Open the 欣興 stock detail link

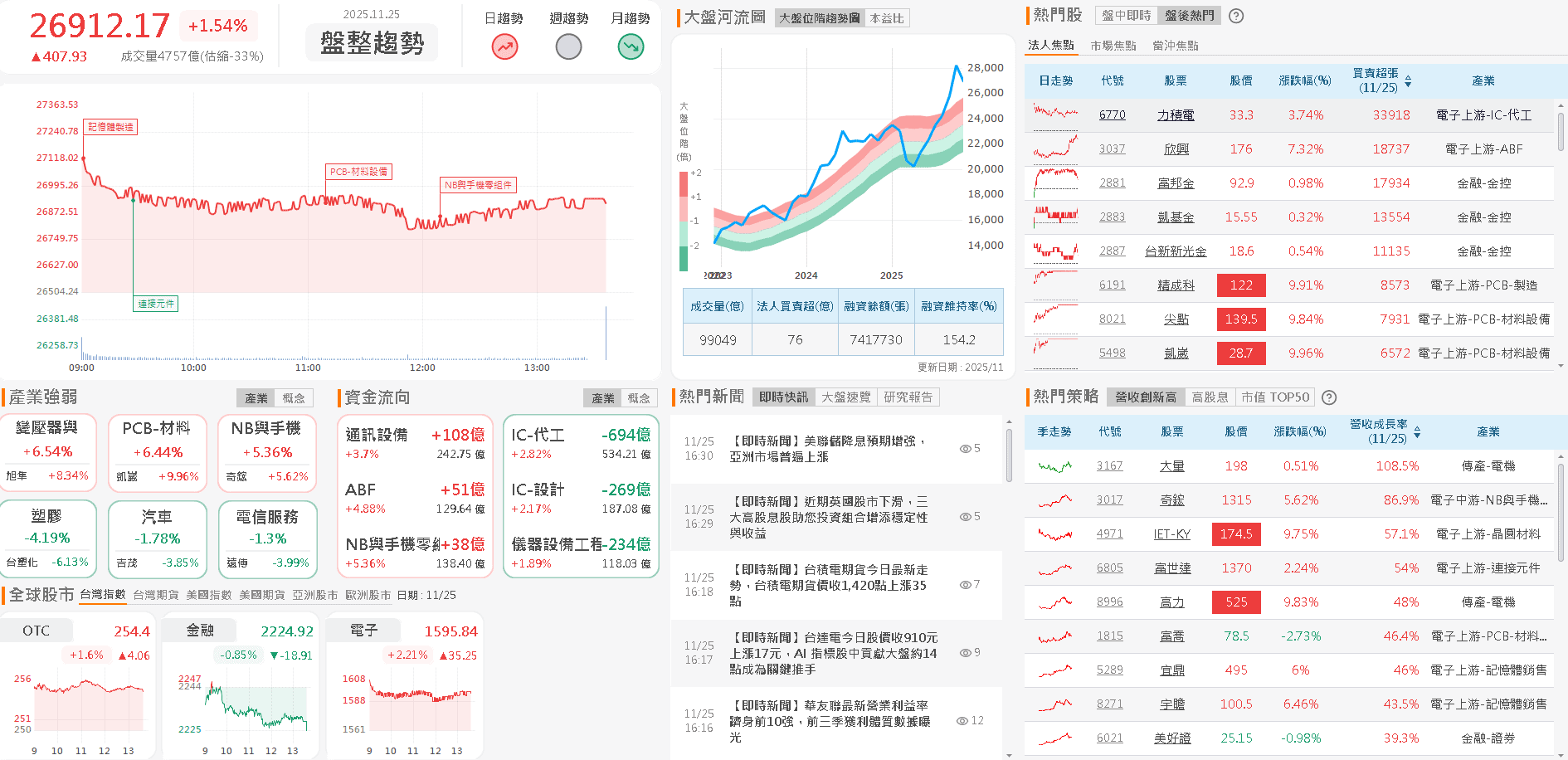pyautogui.click(x=1176, y=149)
